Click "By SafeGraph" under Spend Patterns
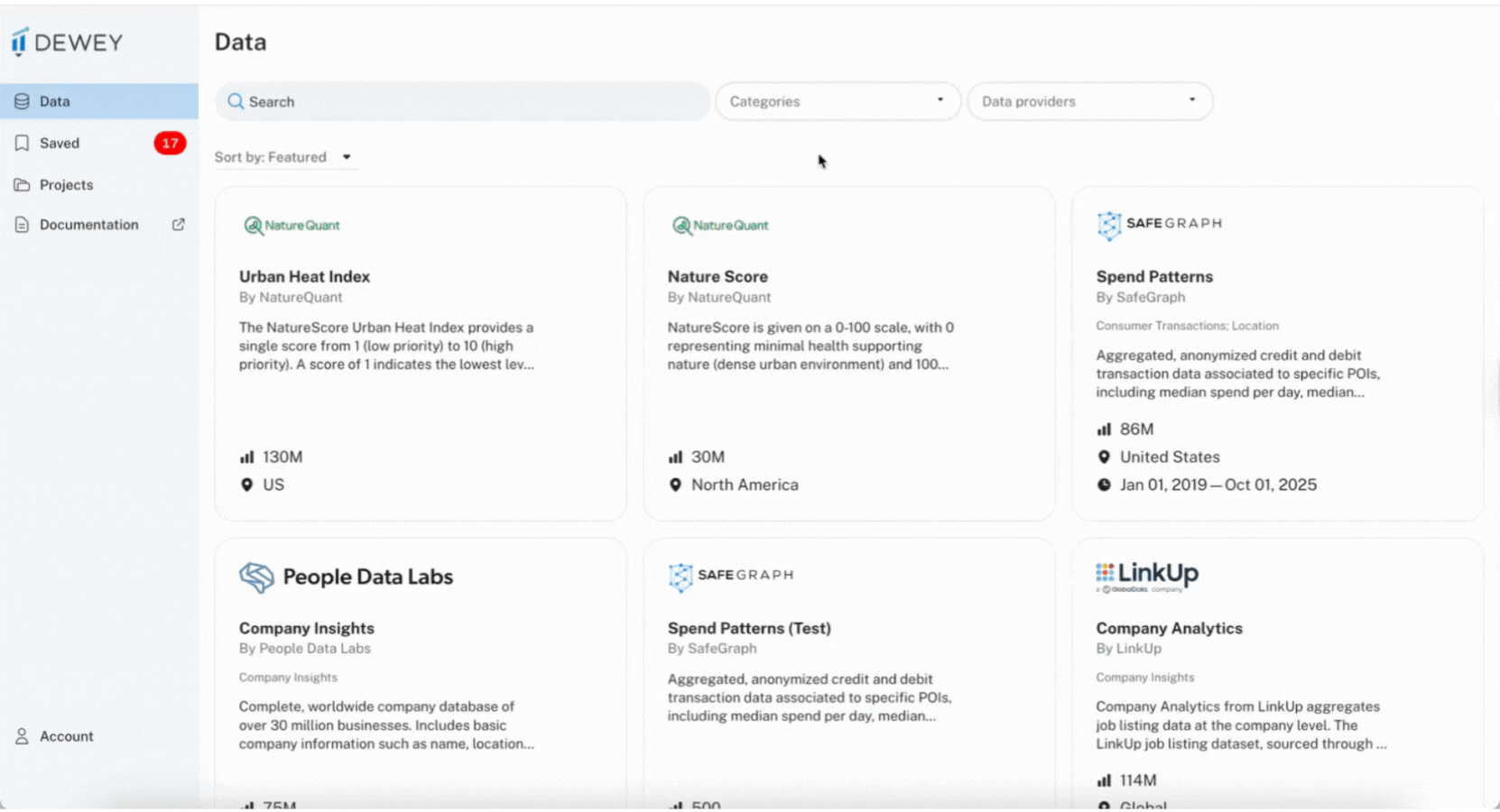The image size is (1500, 812). click(1141, 298)
